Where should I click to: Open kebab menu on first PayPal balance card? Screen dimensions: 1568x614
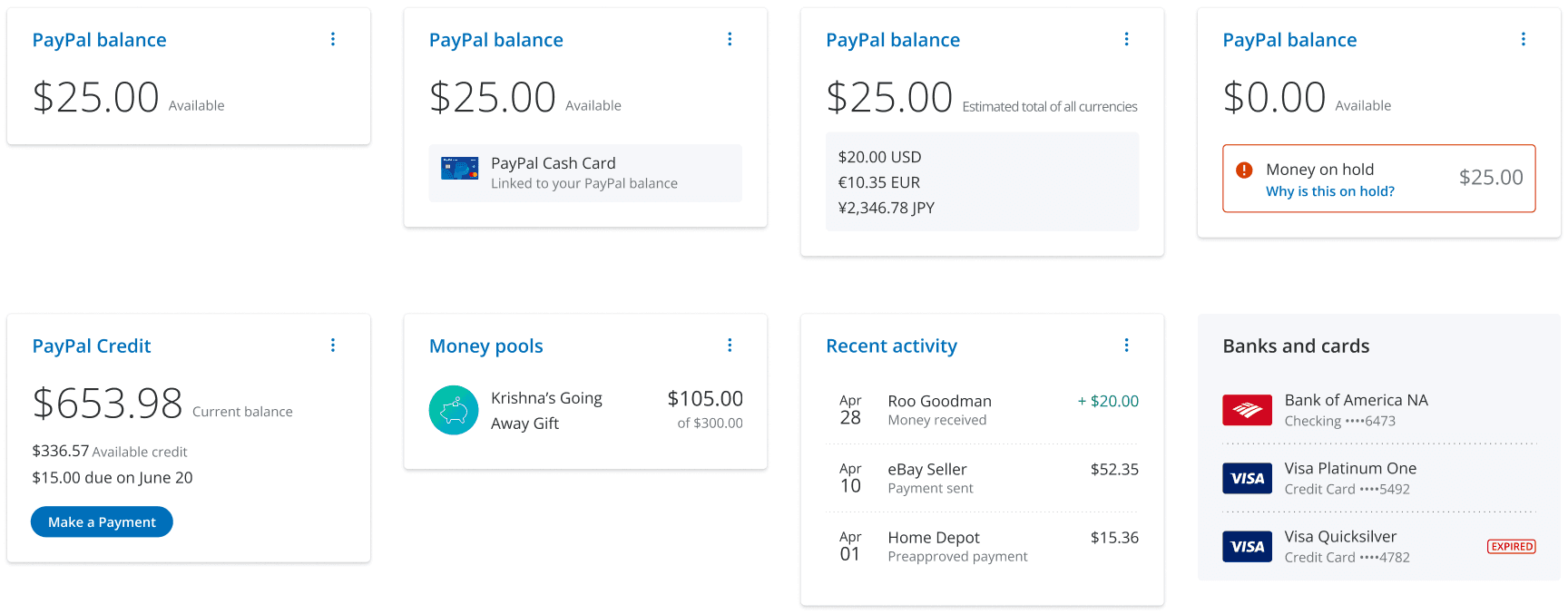[333, 39]
